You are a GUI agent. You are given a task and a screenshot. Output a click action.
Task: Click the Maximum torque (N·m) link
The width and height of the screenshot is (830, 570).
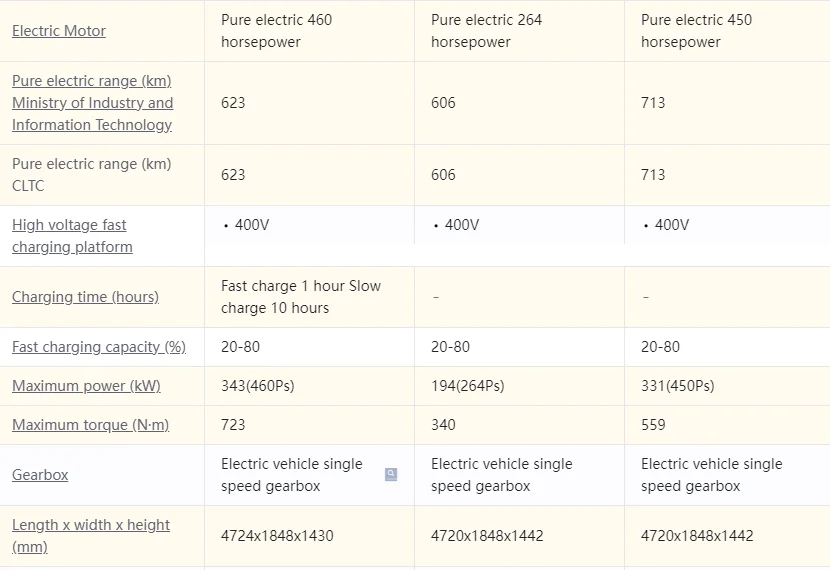click(x=90, y=425)
